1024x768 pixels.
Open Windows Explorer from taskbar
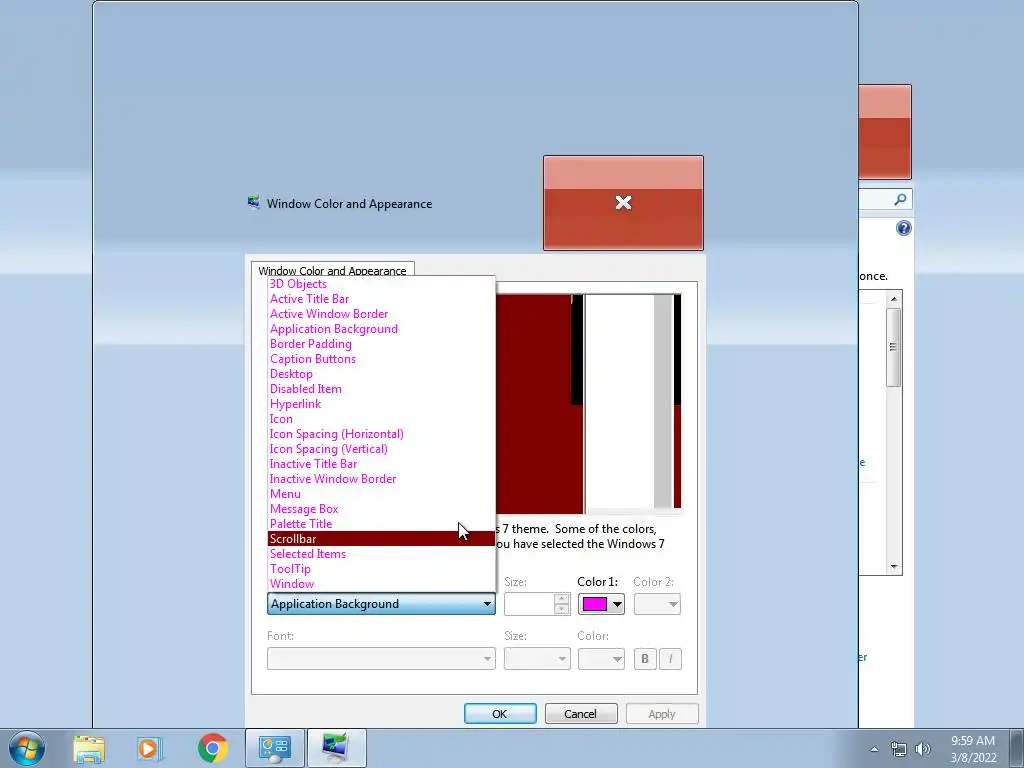tap(89, 748)
